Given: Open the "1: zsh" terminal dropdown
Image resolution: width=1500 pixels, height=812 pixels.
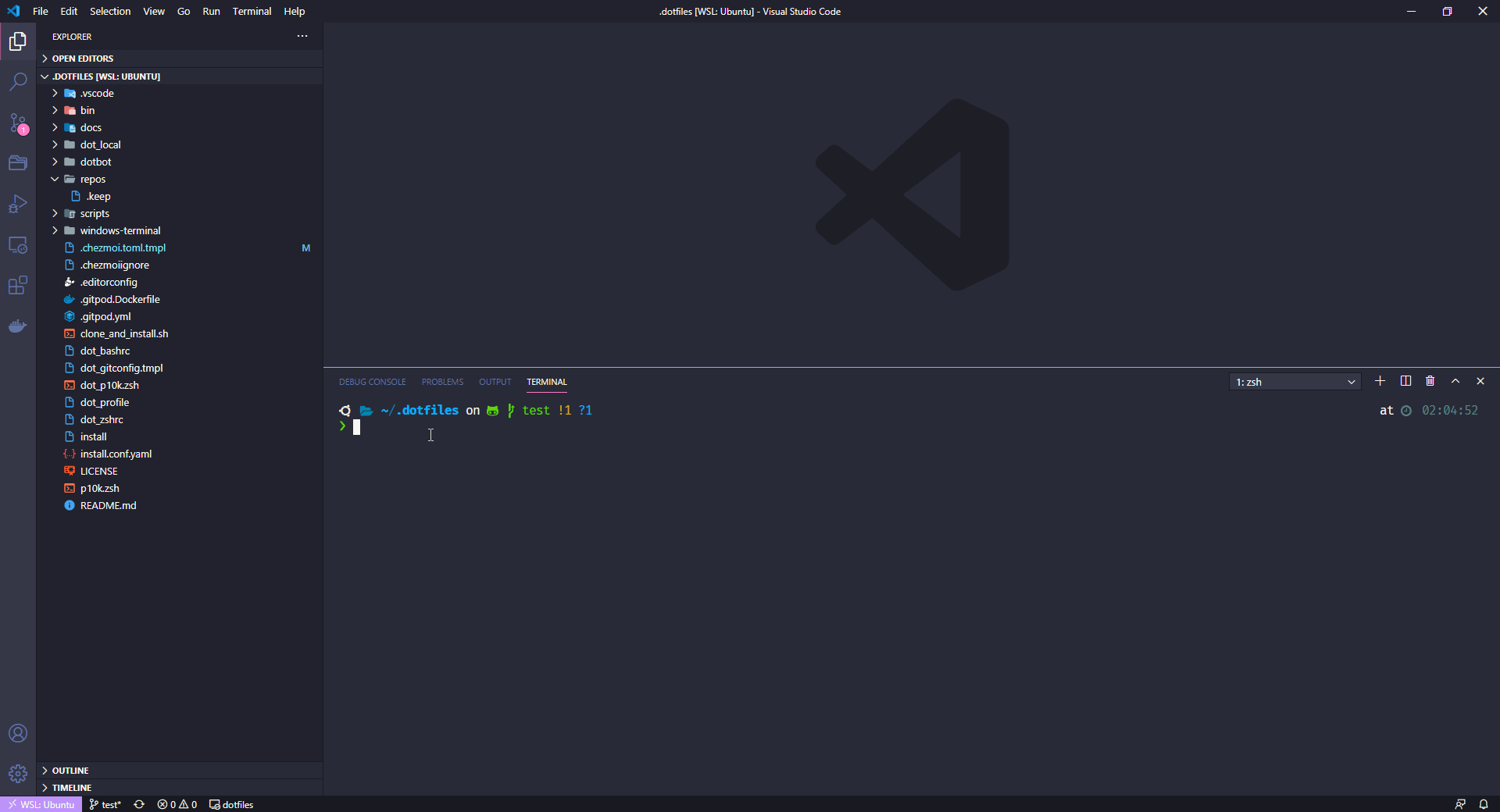Looking at the screenshot, I should coord(1294,382).
